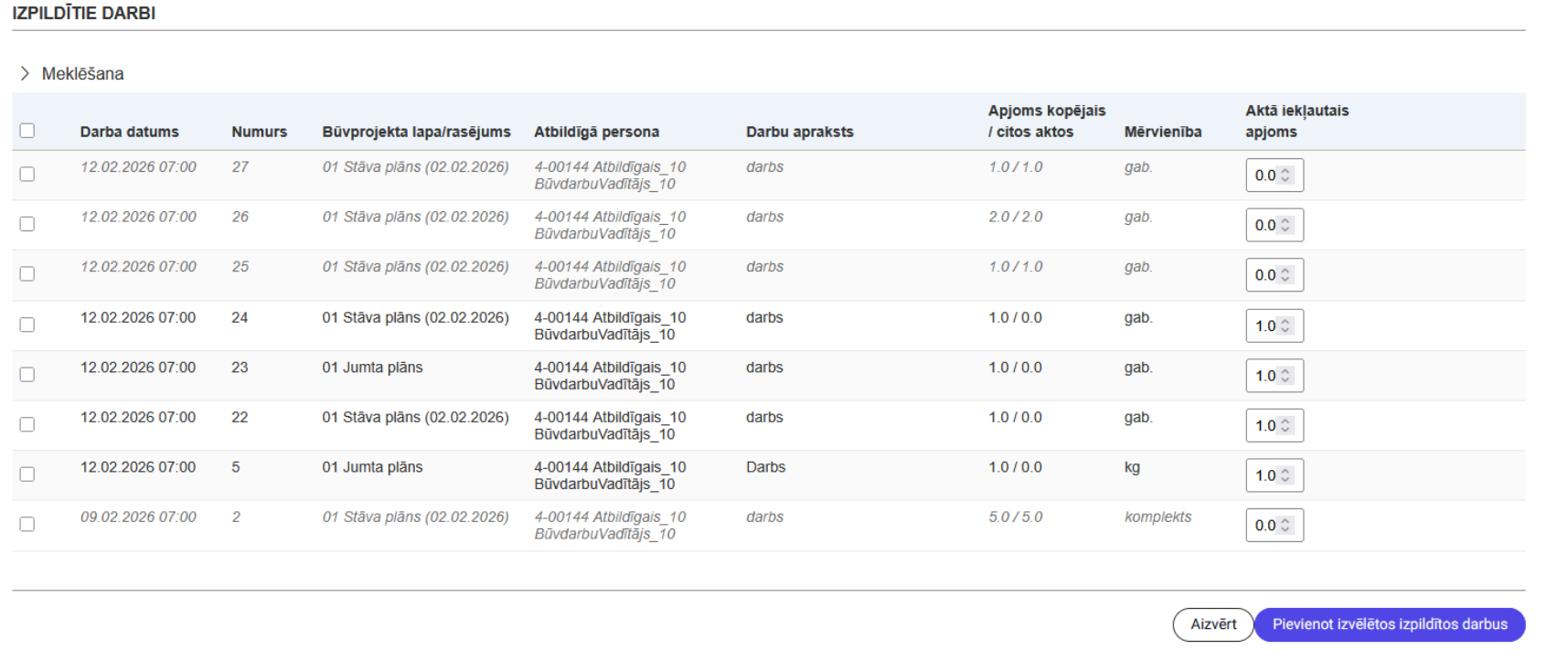Tick the checkbox for work number 22
1568x650 pixels.
pos(27,424)
